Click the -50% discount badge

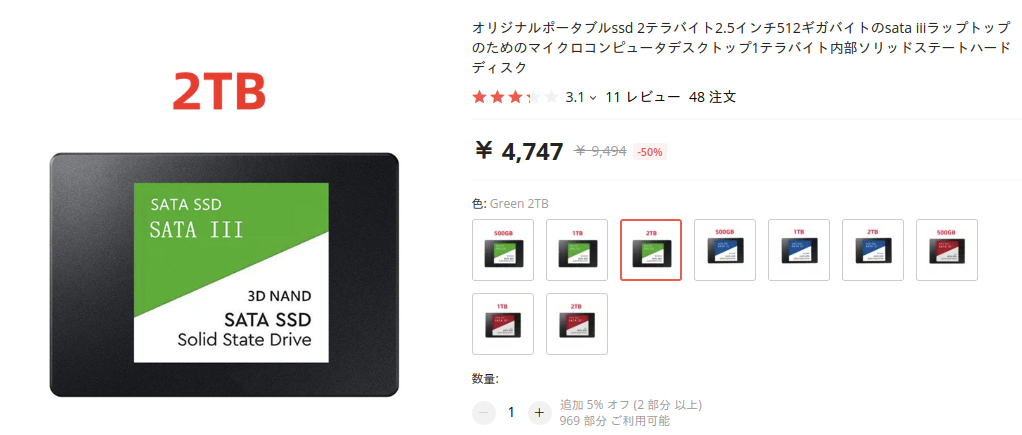650,152
